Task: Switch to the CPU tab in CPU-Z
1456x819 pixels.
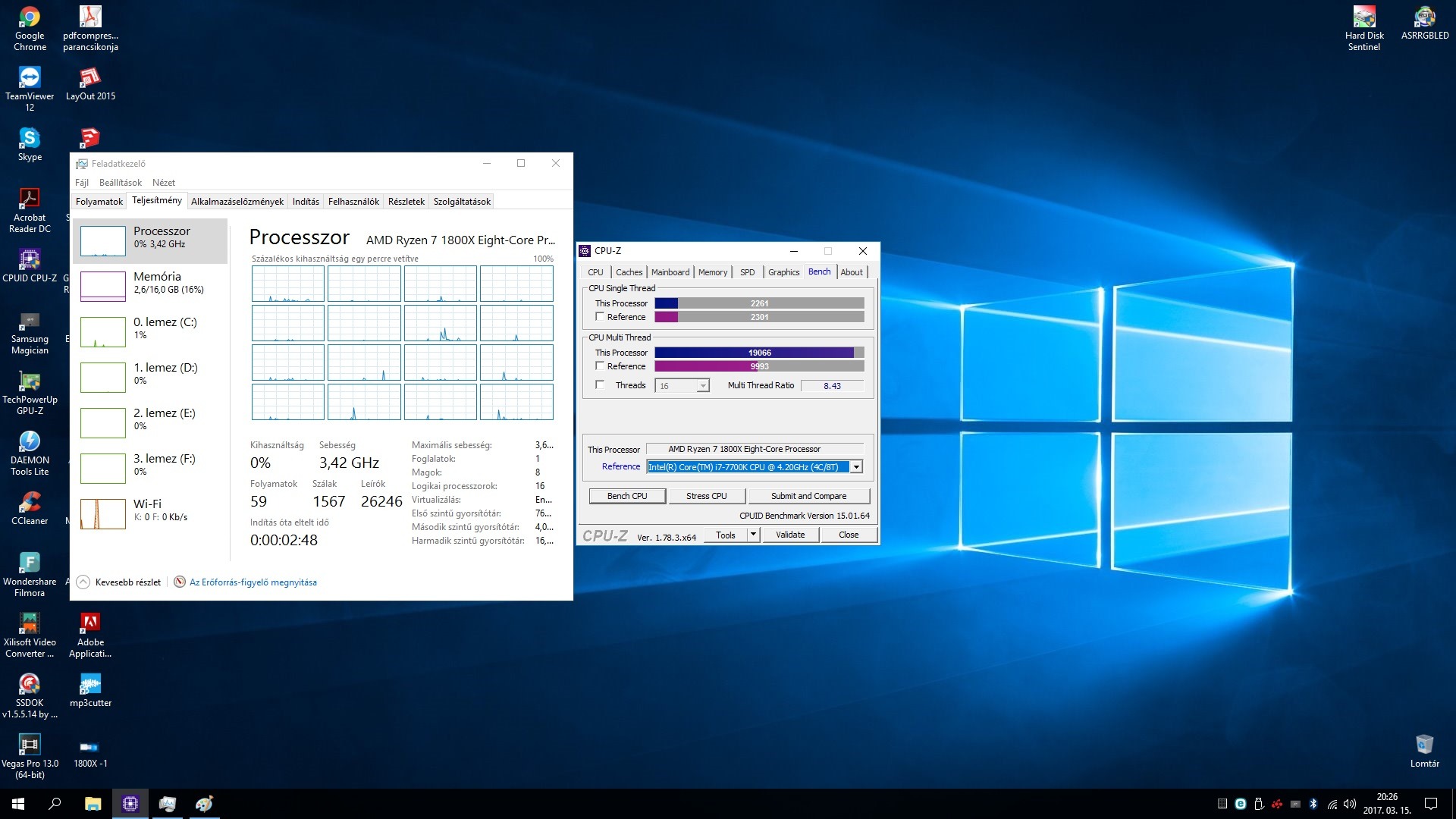Action: (595, 272)
